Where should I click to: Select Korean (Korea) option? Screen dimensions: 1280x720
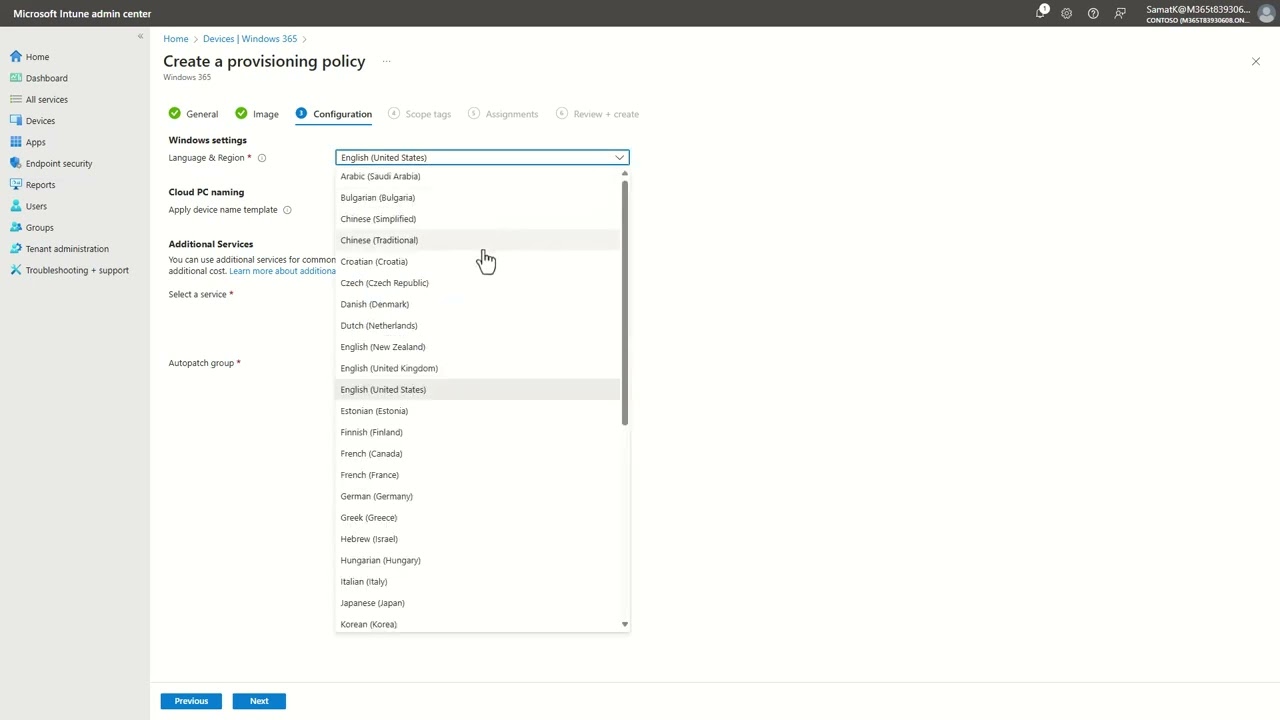coord(478,624)
